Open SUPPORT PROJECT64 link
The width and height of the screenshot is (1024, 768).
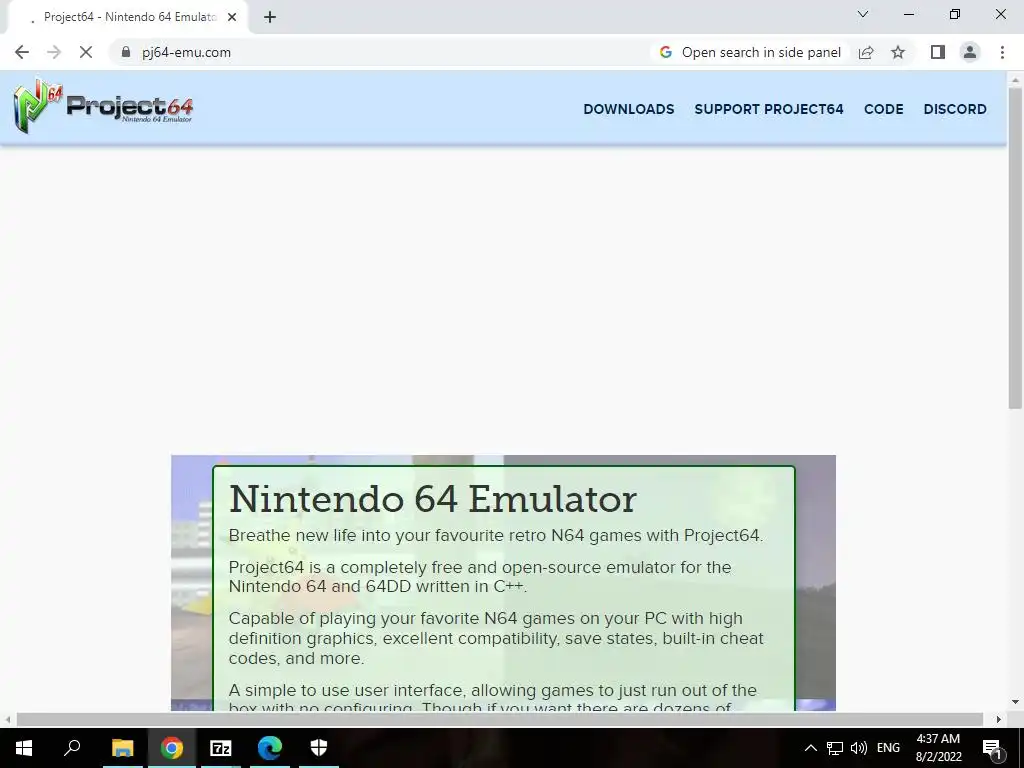pyautogui.click(x=769, y=109)
